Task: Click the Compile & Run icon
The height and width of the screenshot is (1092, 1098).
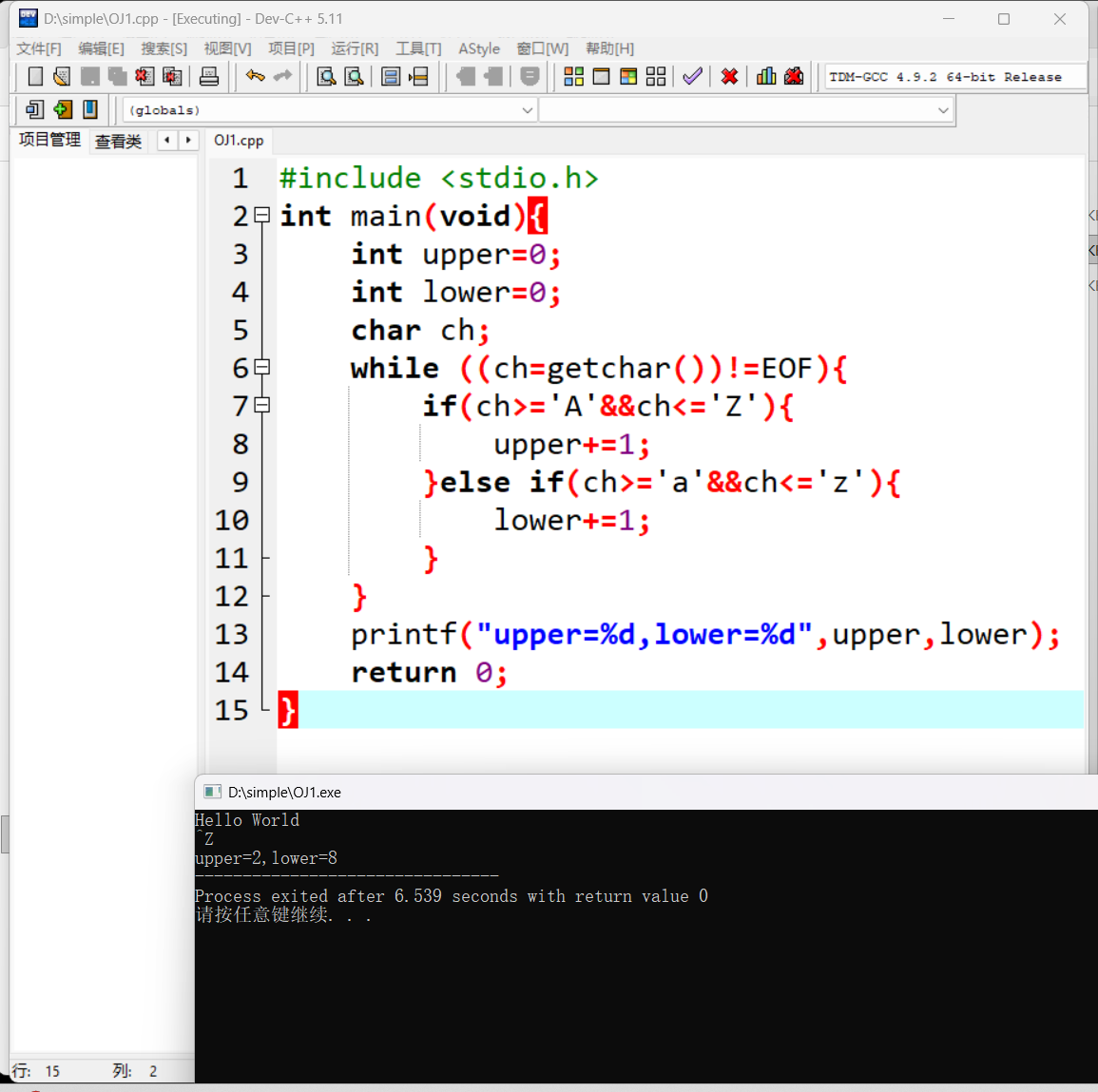Action: click(x=628, y=76)
